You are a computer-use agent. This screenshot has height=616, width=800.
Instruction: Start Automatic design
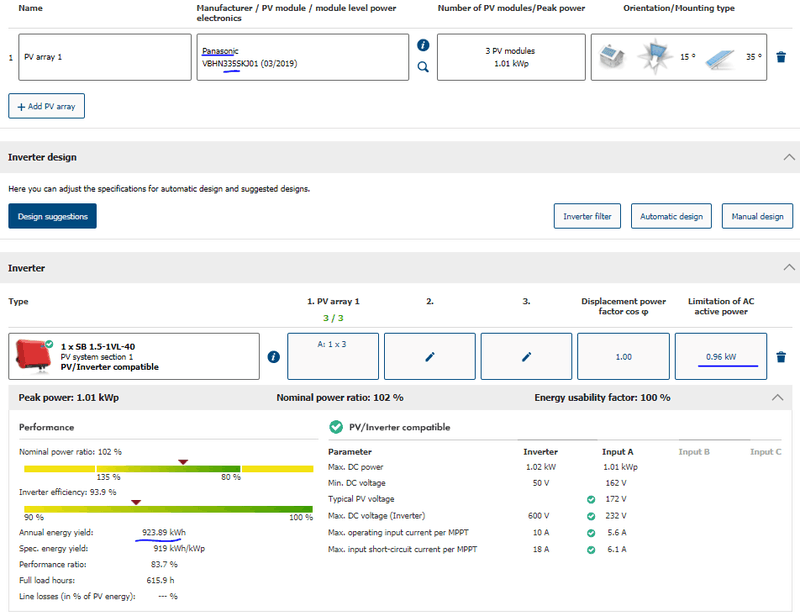[671, 216]
